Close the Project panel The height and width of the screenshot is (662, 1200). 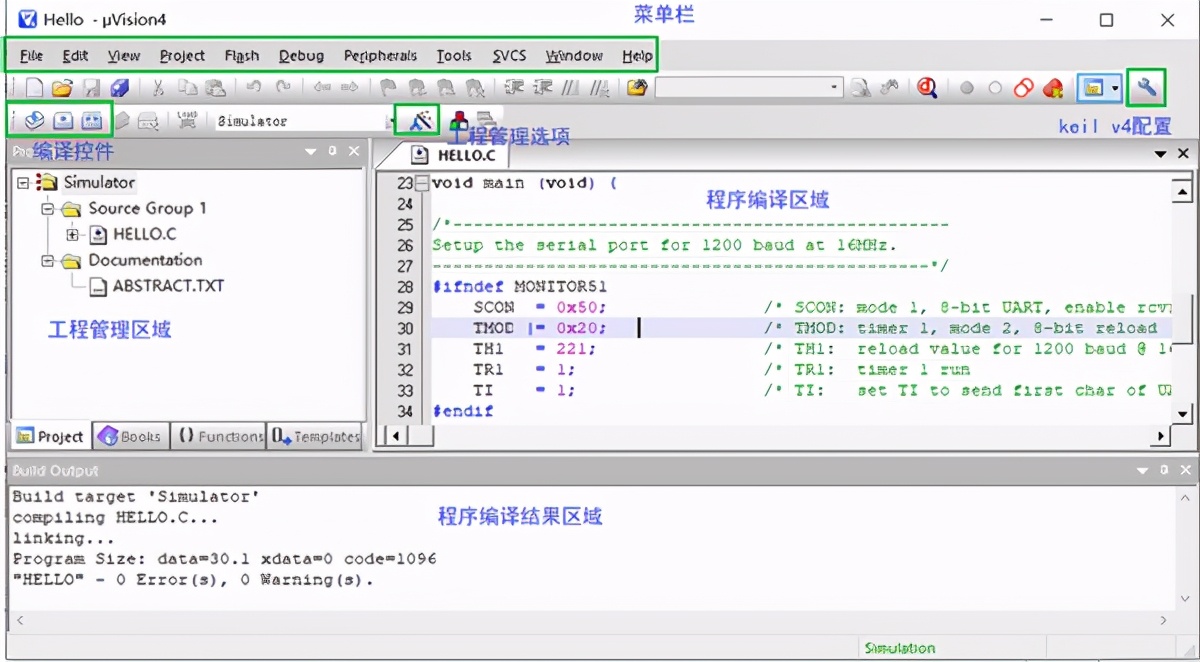point(353,151)
